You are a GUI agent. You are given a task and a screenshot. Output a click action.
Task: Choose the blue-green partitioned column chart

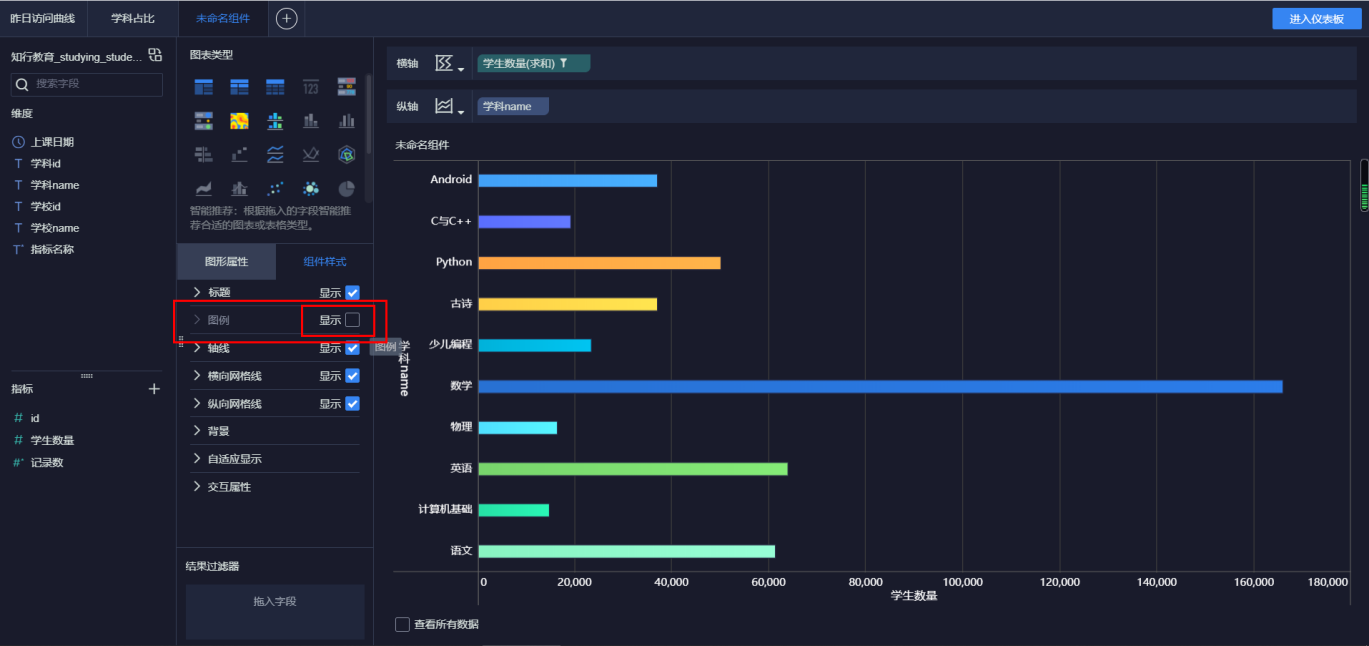pyautogui.click(x=275, y=121)
